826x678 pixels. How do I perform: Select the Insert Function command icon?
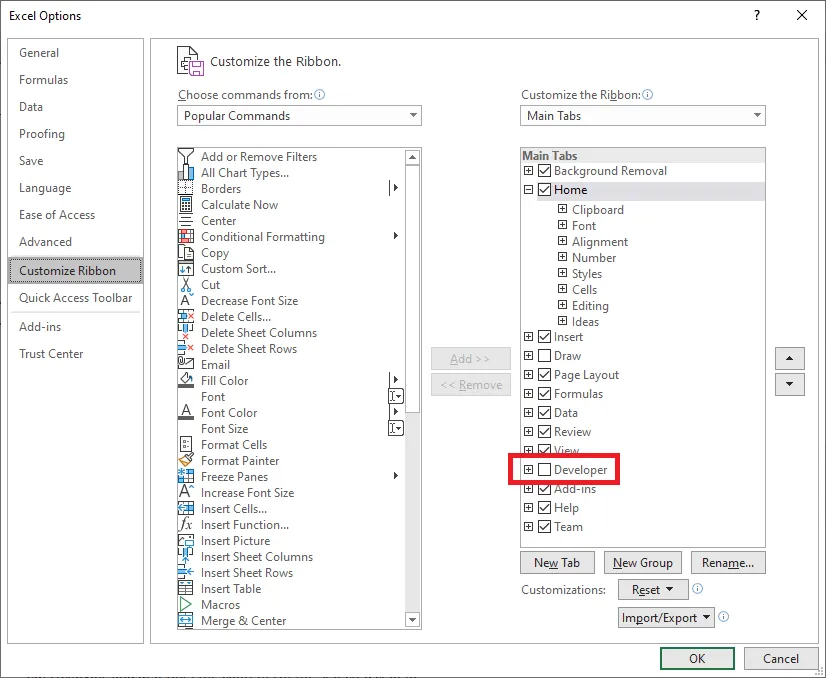click(187, 525)
